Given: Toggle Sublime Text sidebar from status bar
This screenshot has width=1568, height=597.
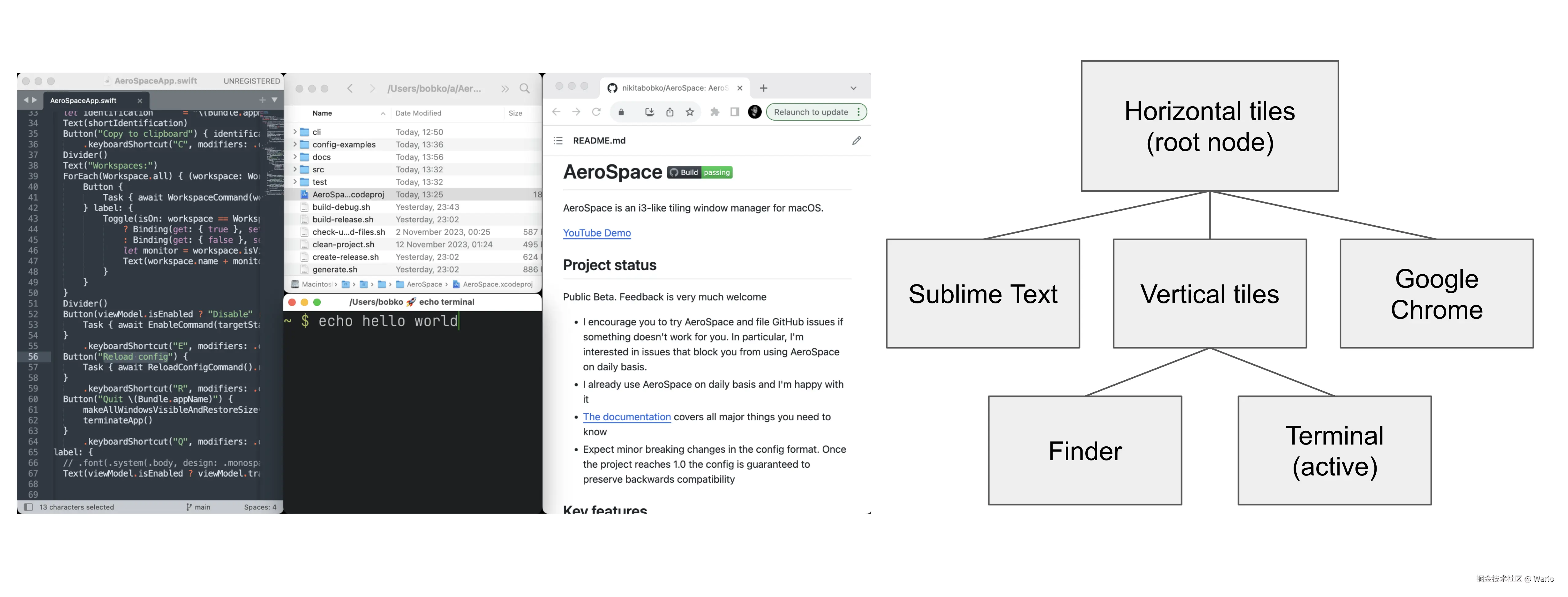Looking at the screenshot, I should point(28,507).
